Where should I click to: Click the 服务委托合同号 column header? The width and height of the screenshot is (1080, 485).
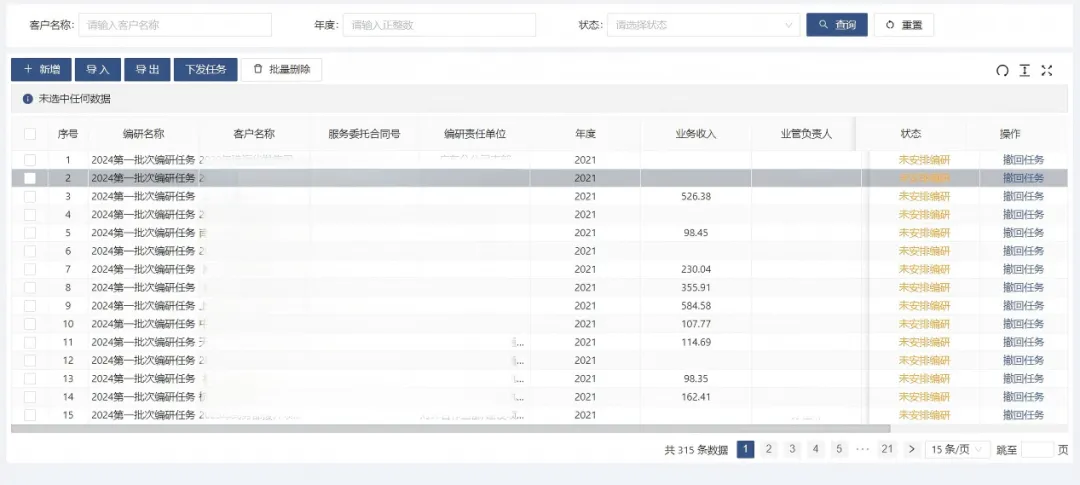pyautogui.click(x=364, y=134)
